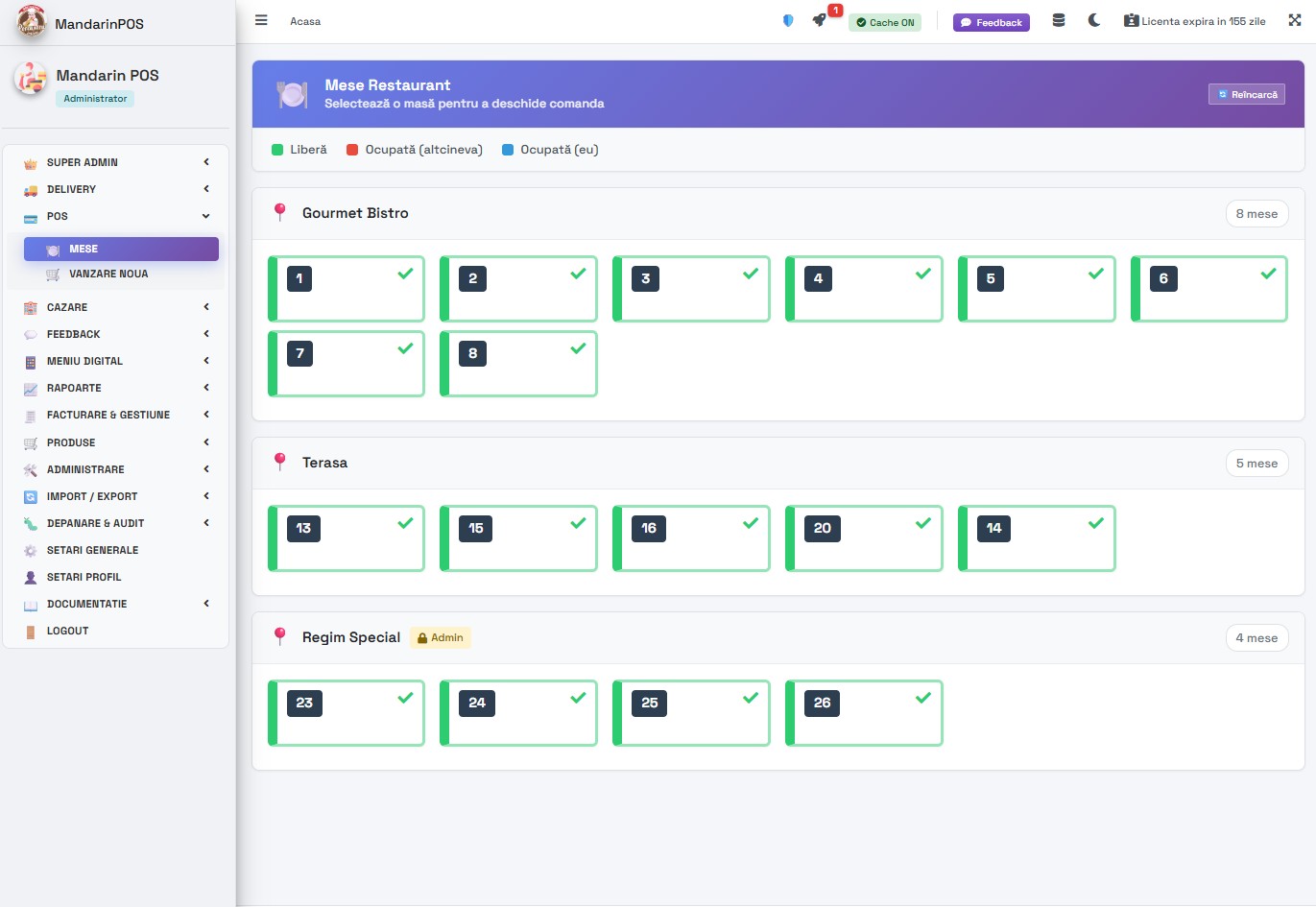Screen dimensions: 1316x907
Task: Toggle dark mode with the moon icon
Action: point(1094,20)
